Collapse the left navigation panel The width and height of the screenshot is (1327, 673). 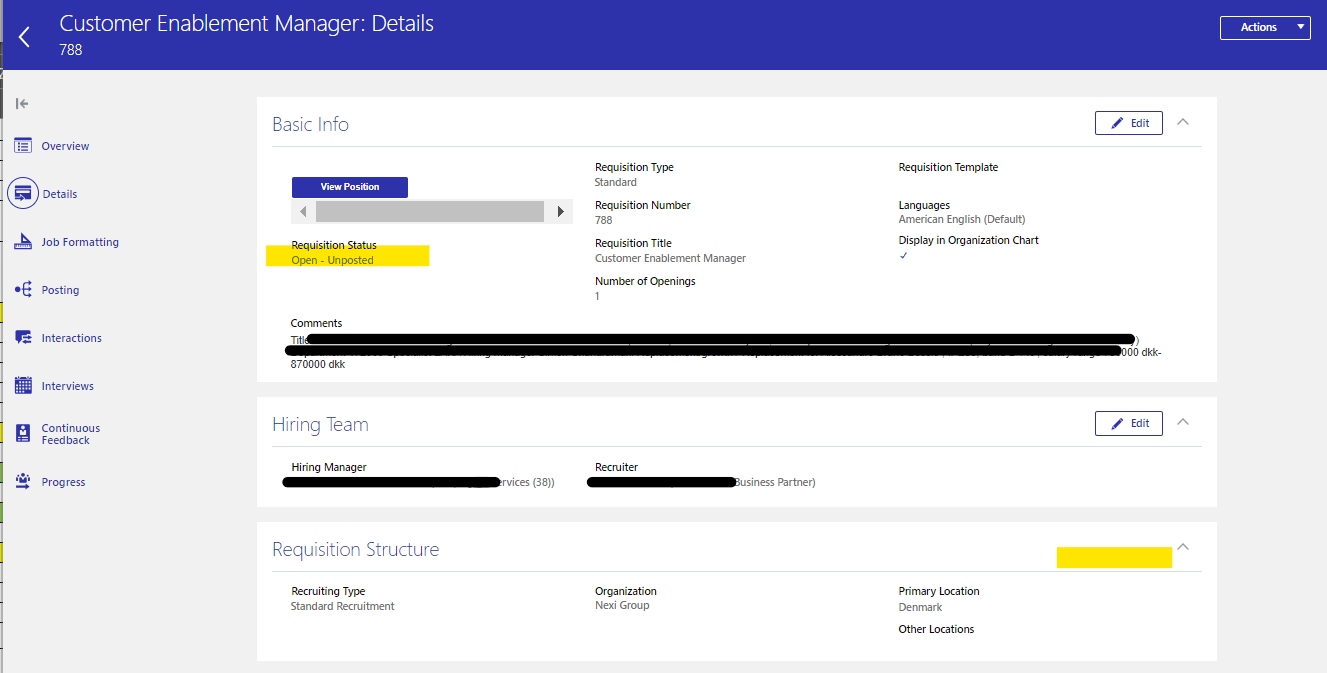click(x=21, y=103)
